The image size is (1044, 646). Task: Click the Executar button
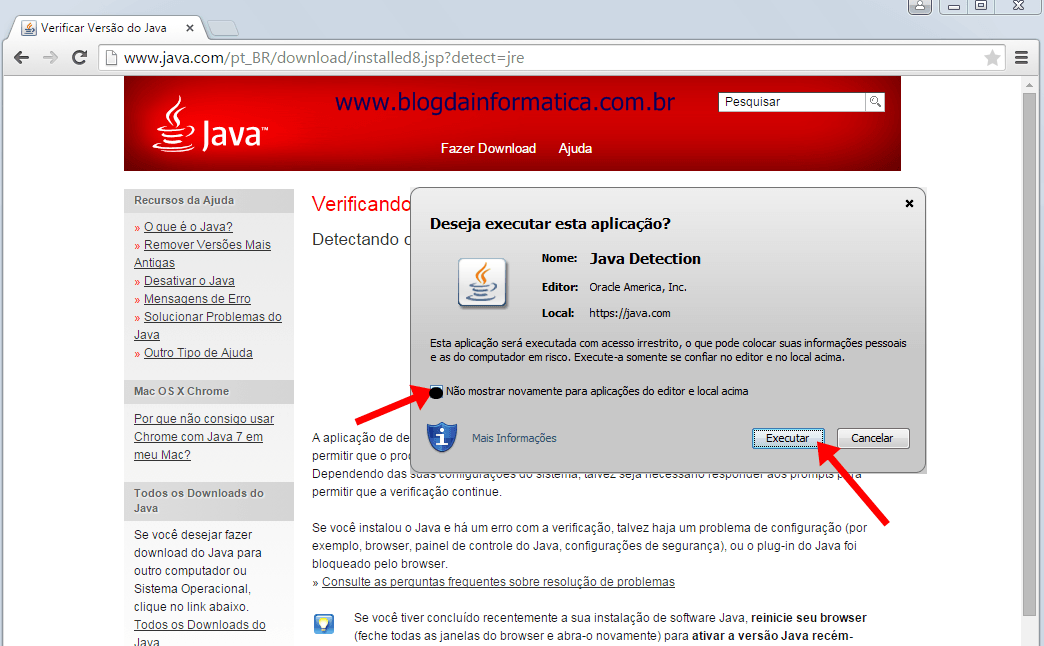[788, 437]
